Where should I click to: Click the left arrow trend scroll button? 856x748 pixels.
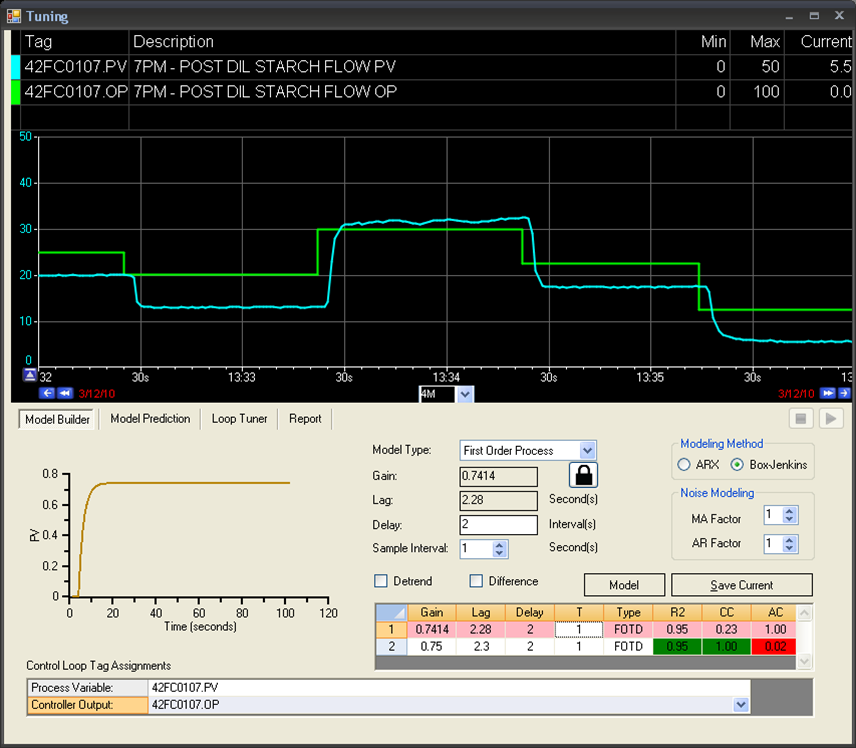pos(47,393)
